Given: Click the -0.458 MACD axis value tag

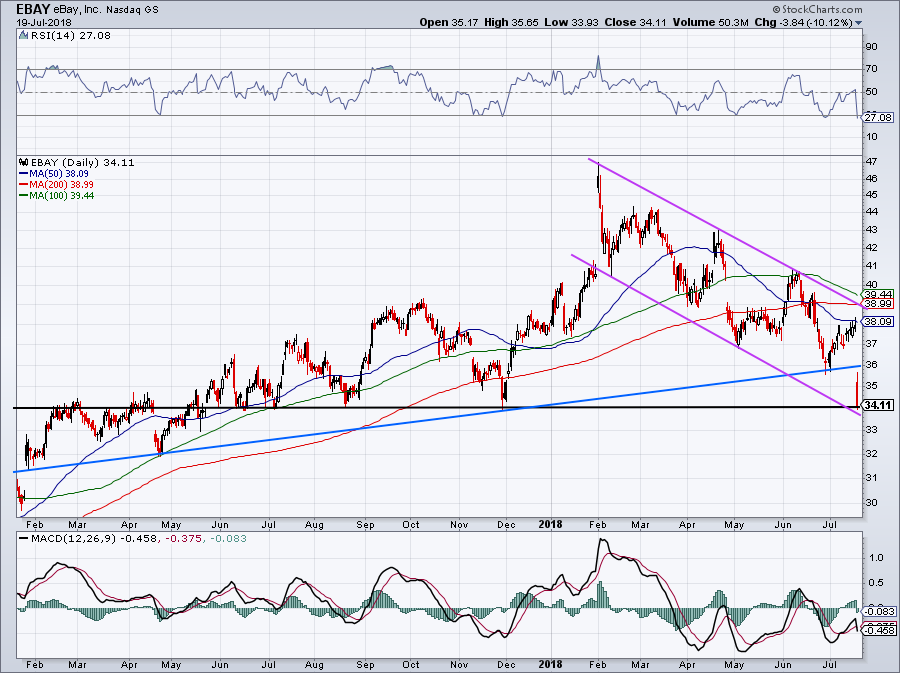Looking at the screenshot, I should click(x=881, y=631).
